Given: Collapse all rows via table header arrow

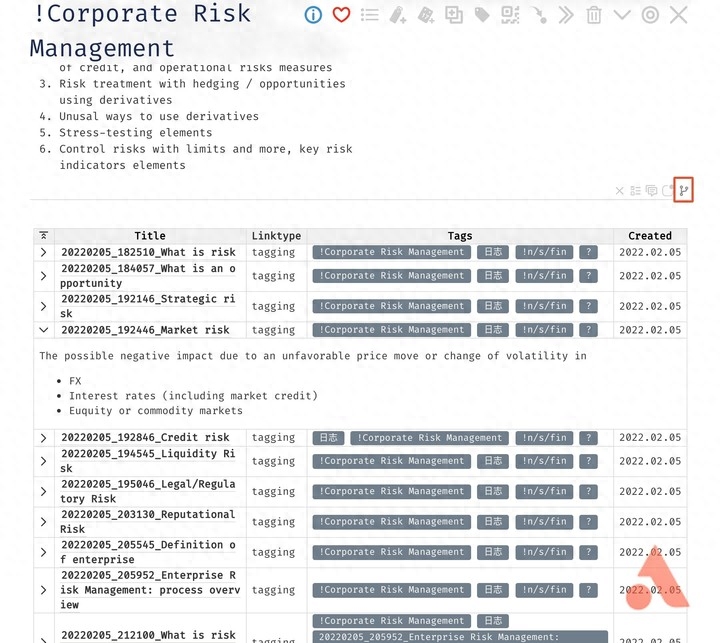Looking at the screenshot, I should [43, 236].
